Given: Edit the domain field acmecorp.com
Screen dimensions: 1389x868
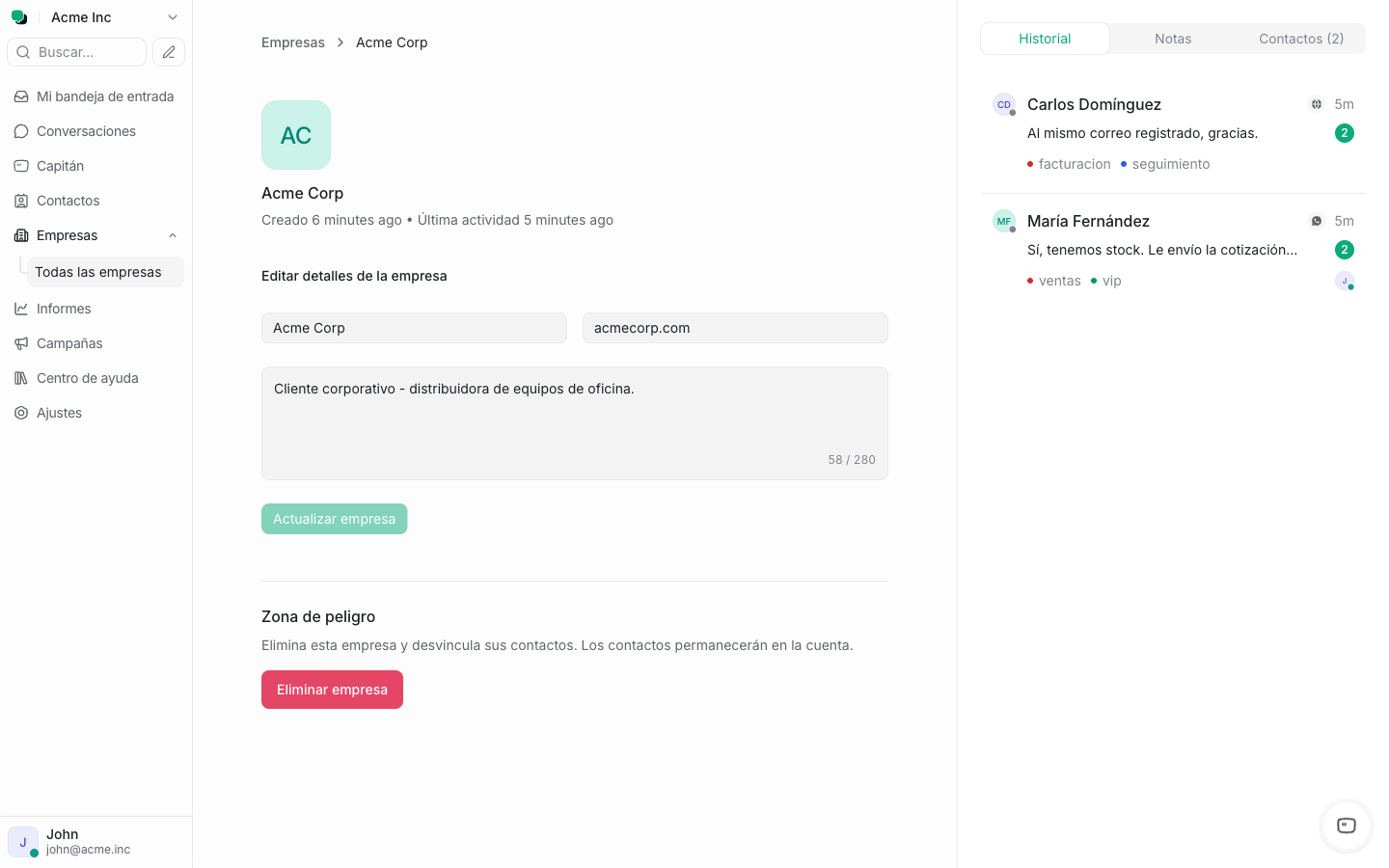Looking at the screenshot, I should coord(735,328).
